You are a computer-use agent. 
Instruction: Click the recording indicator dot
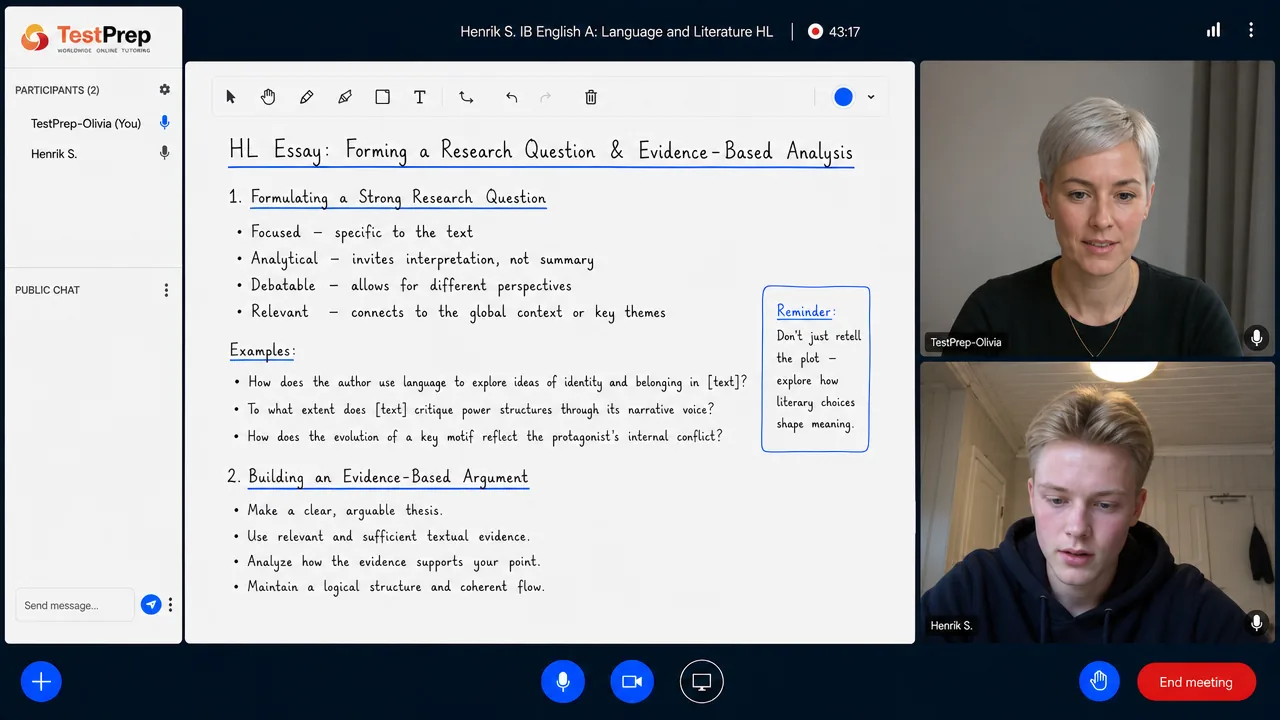(815, 31)
